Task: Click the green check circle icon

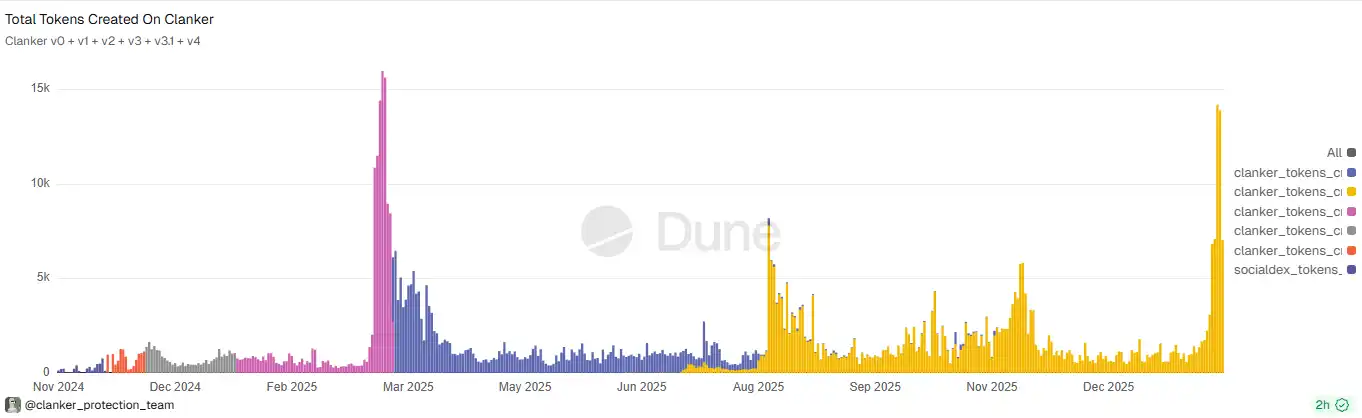Action: coord(1342,405)
